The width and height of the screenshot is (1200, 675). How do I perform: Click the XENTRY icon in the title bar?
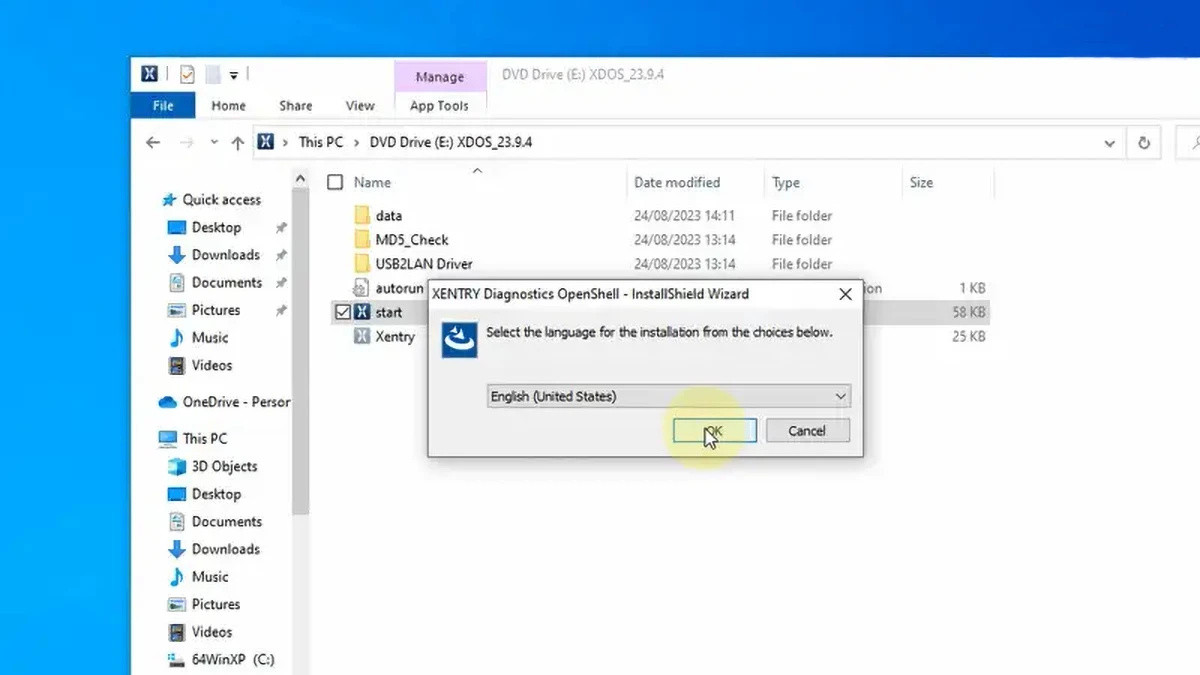pos(150,74)
